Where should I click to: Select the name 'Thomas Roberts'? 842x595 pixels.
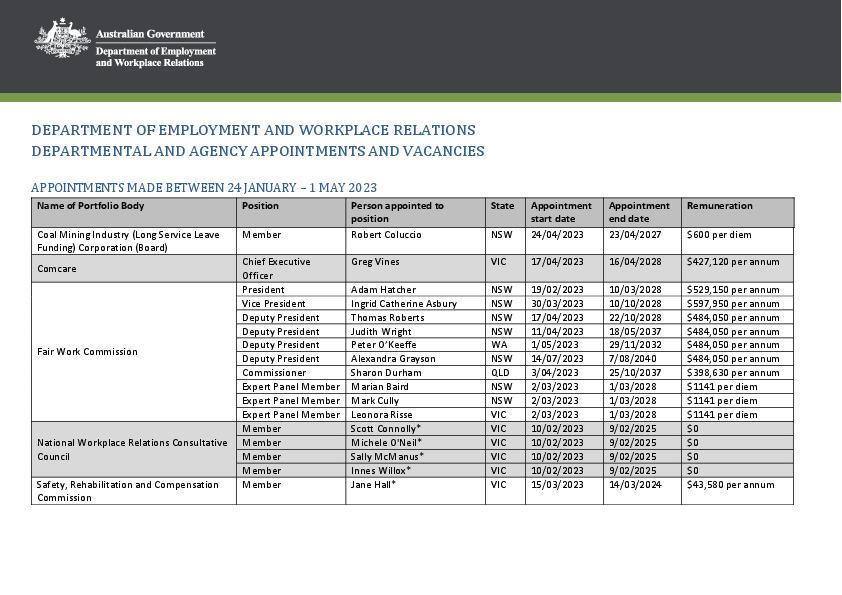(x=387, y=317)
